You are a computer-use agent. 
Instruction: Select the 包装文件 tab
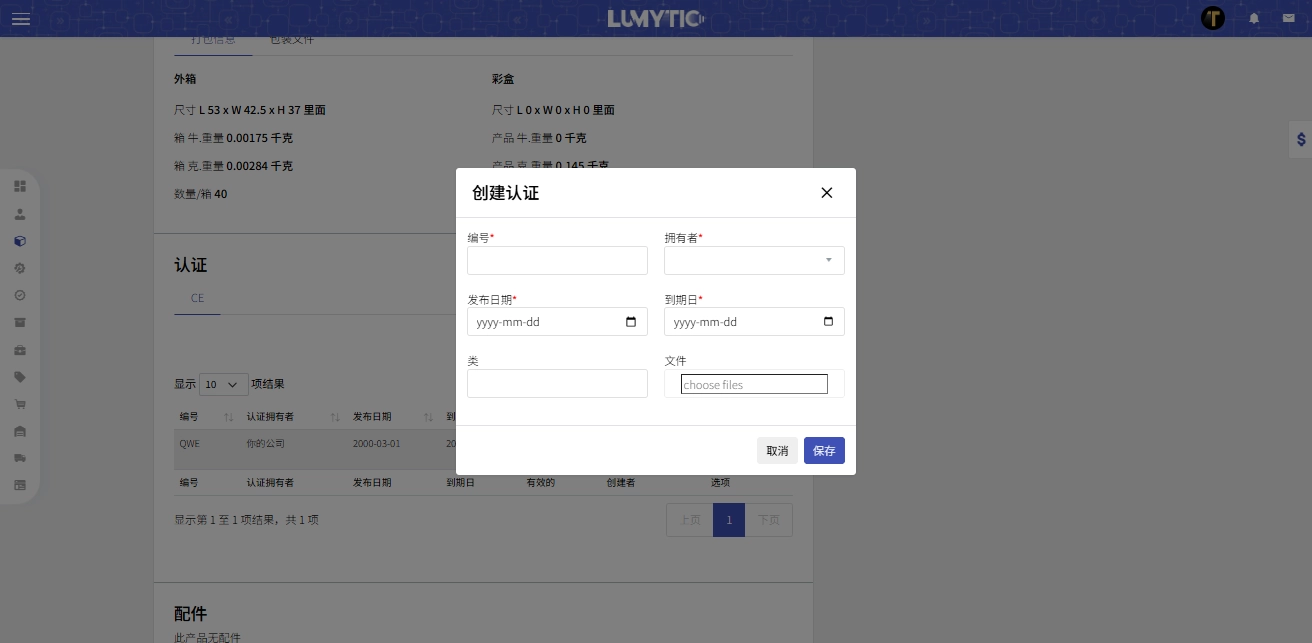pyautogui.click(x=291, y=39)
